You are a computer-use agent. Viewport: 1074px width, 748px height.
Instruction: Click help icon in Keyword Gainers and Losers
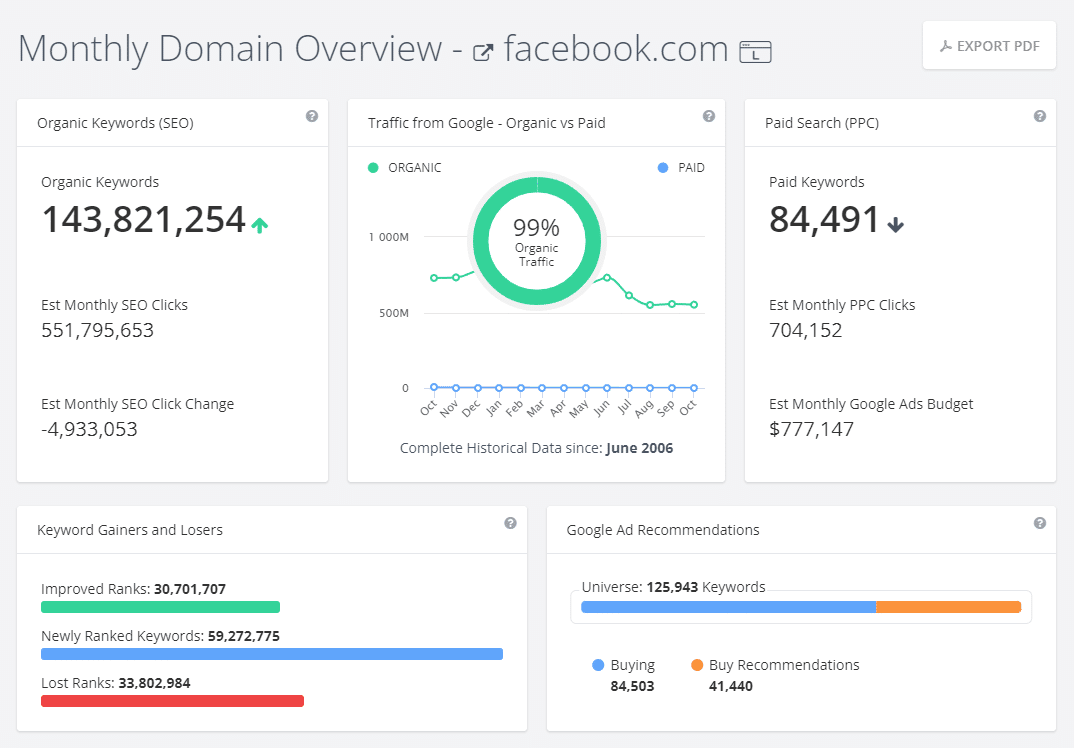click(x=510, y=523)
